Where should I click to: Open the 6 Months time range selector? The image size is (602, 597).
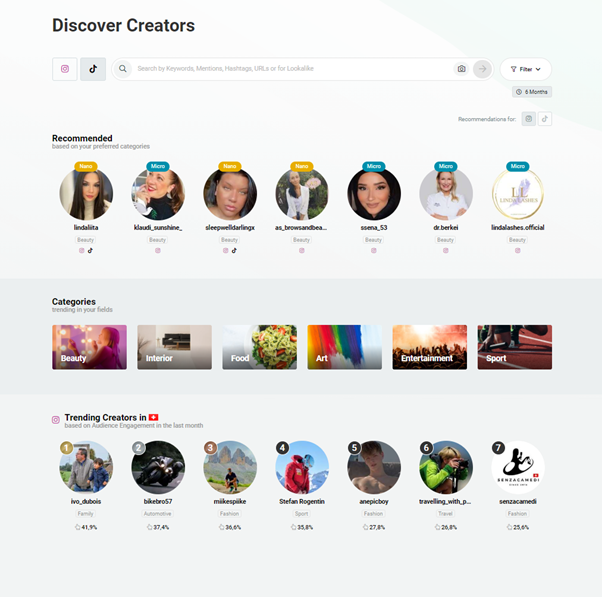(532, 92)
